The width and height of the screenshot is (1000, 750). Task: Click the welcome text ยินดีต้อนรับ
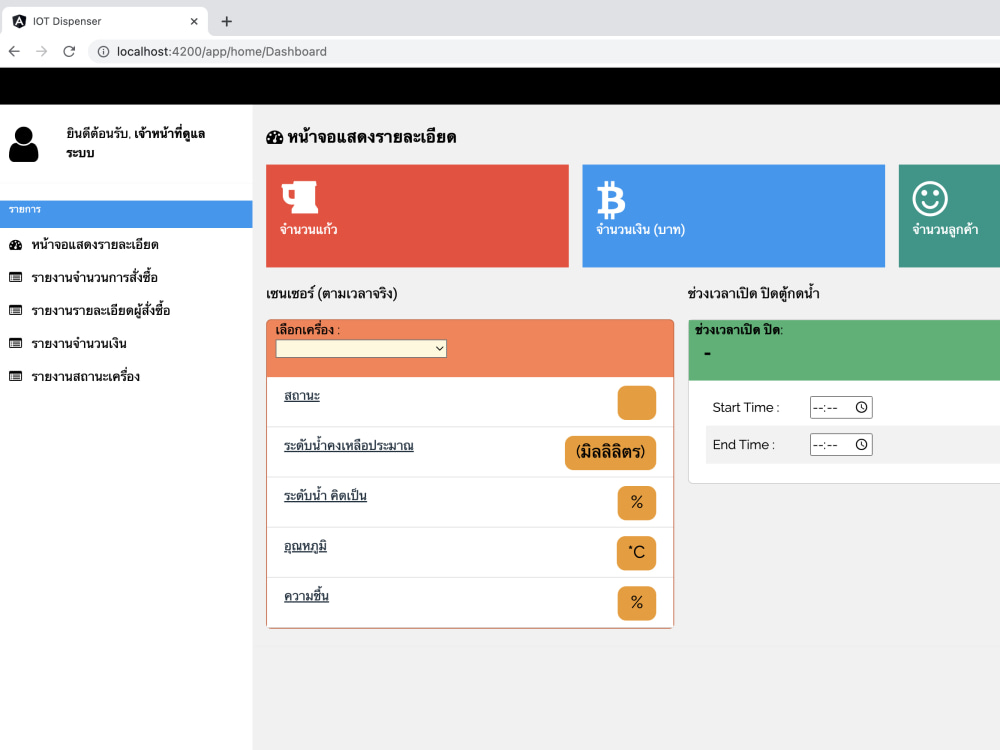98,134
